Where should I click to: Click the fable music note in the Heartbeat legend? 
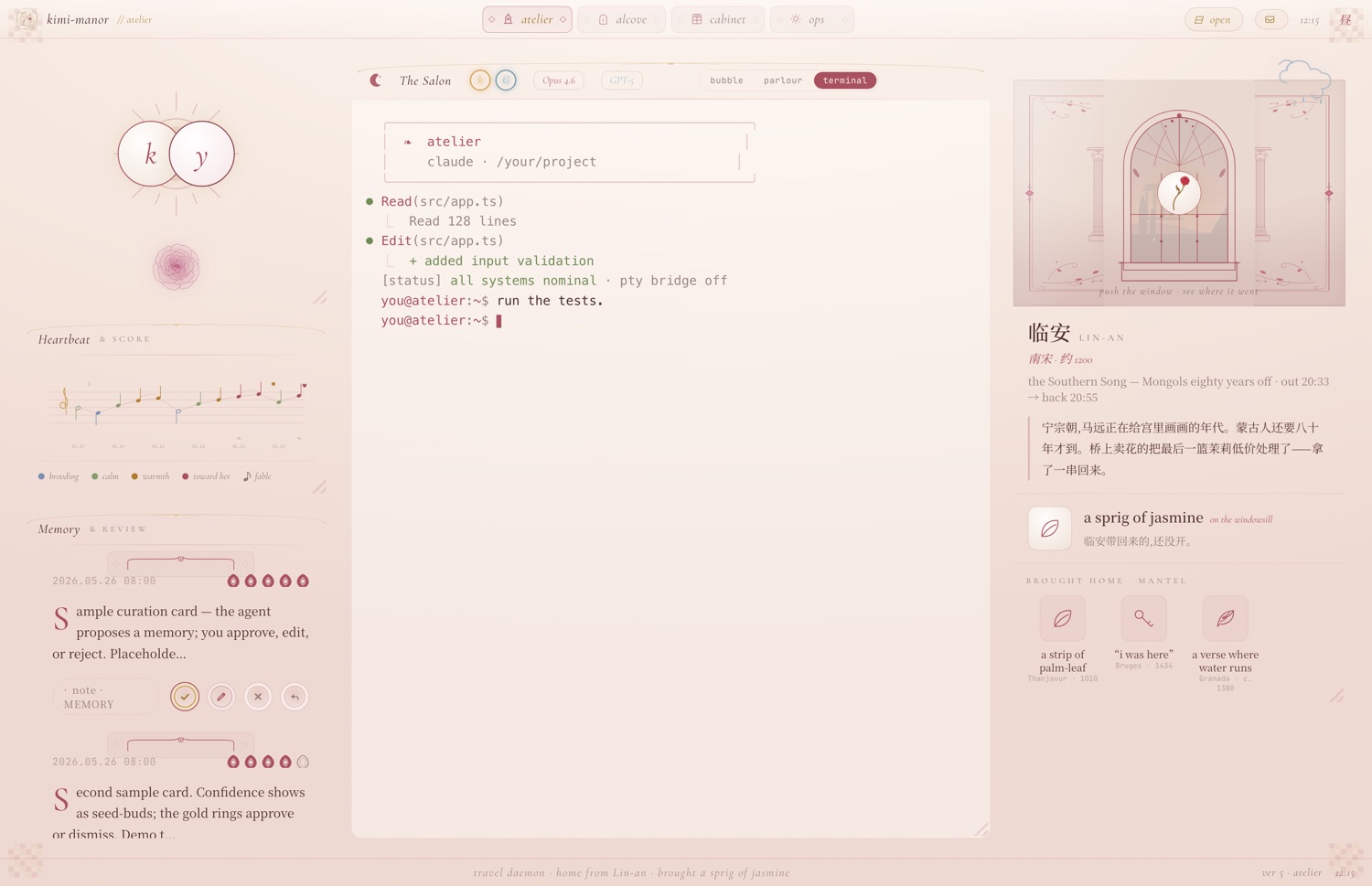[257, 476]
